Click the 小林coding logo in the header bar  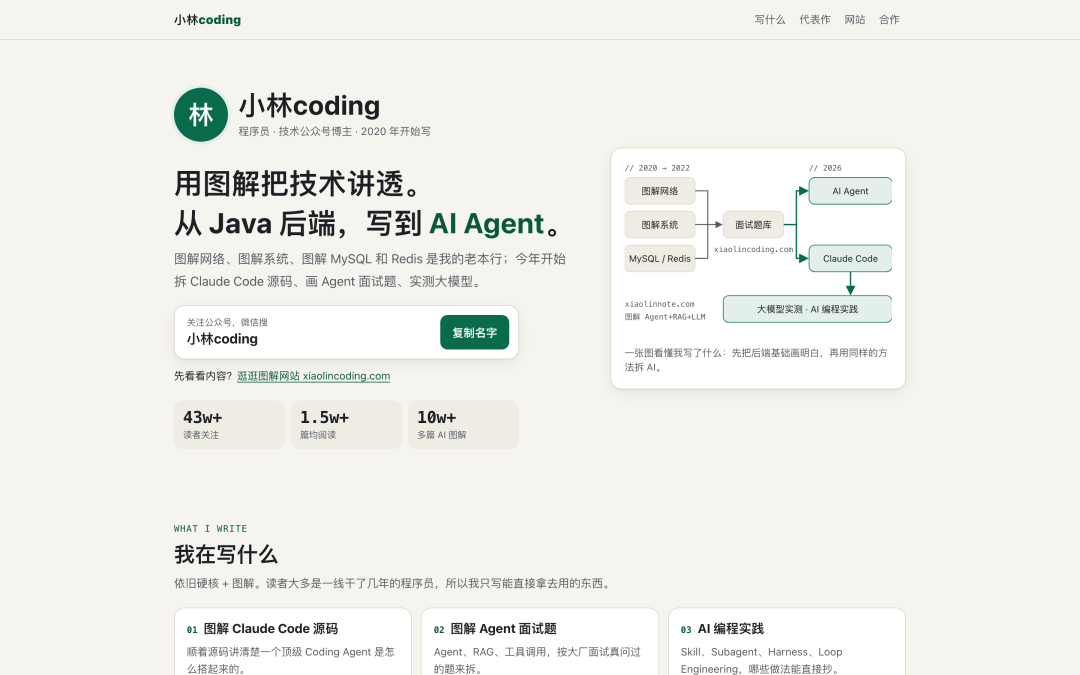[207, 20]
